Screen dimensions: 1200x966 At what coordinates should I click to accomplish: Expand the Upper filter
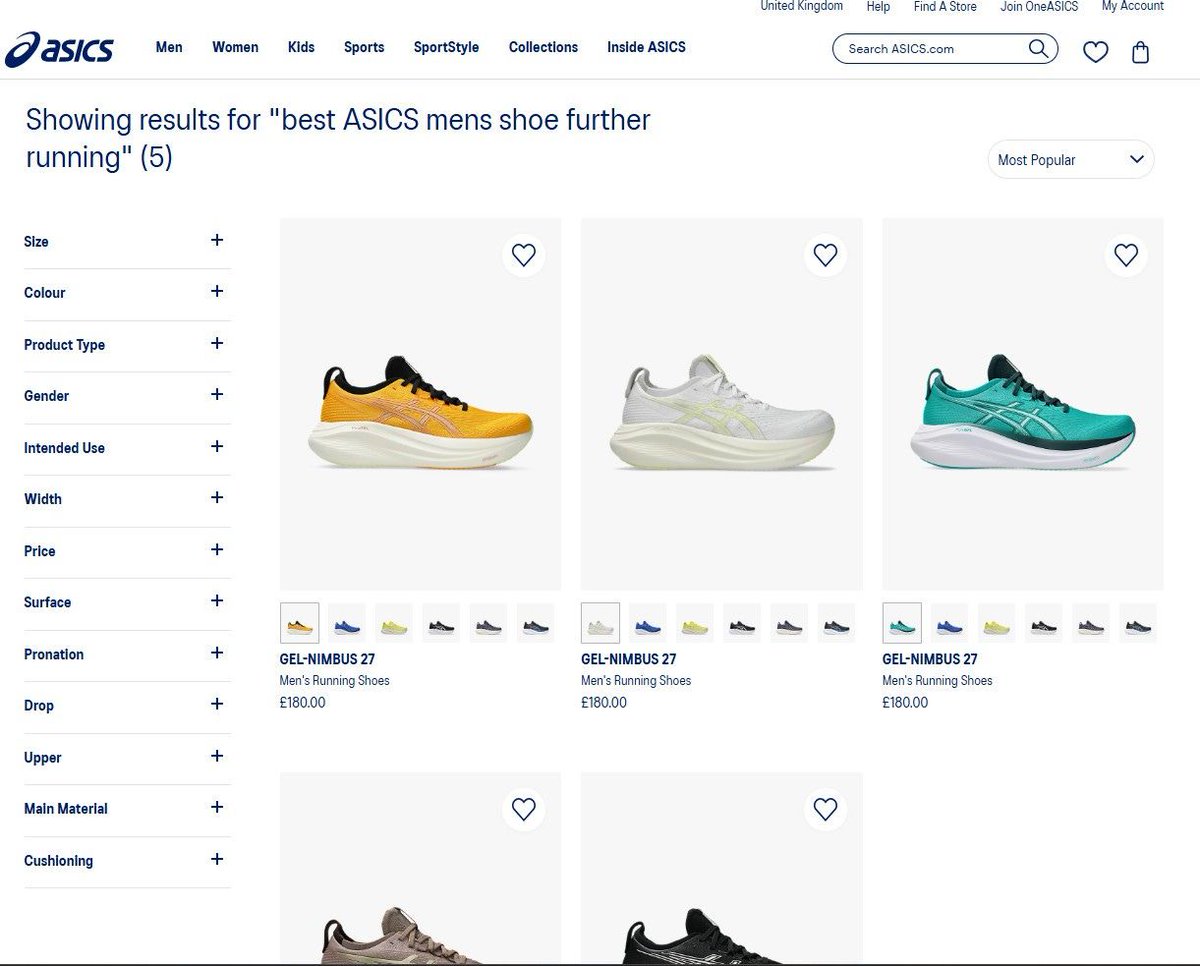pyautogui.click(x=127, y=757)
